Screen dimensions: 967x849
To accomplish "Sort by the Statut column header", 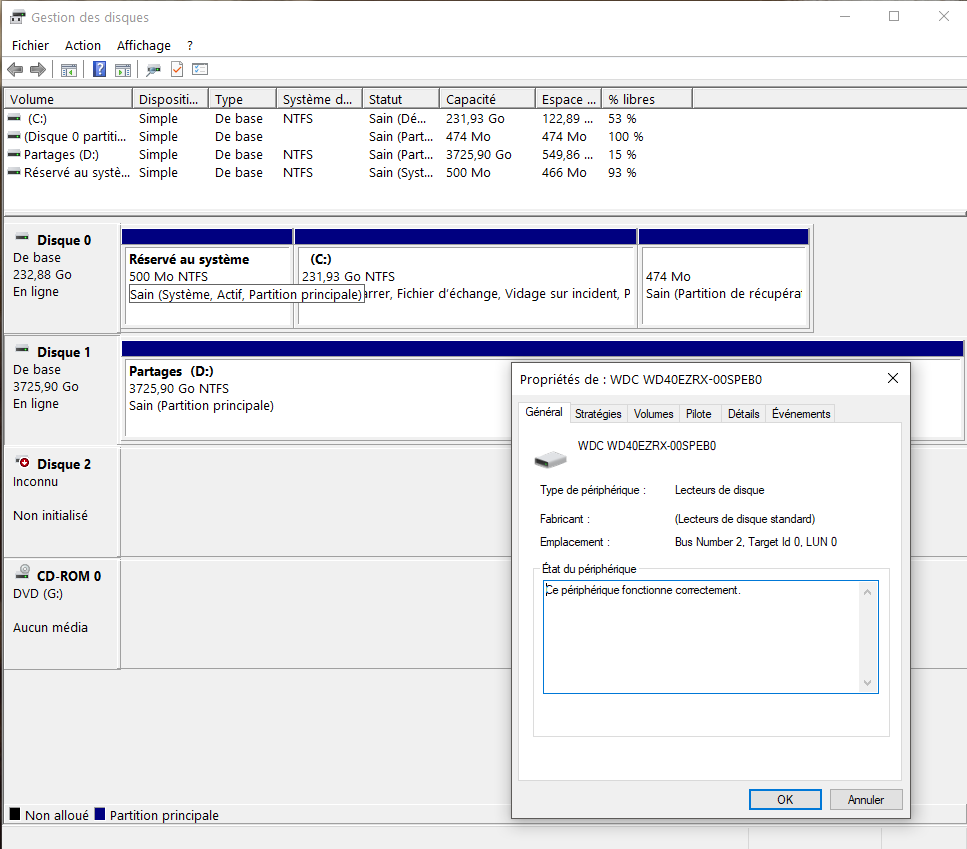I will click(x=401, y=99).
